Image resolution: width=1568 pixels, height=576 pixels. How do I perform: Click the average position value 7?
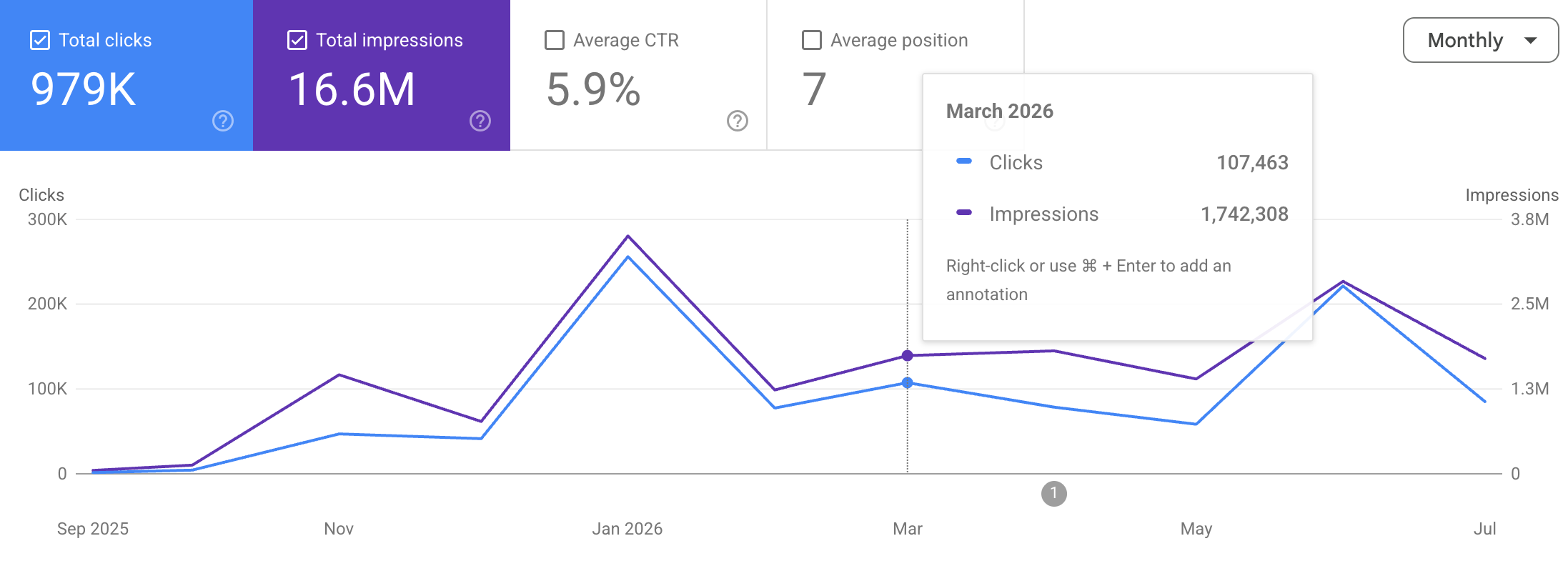[815, 89]
